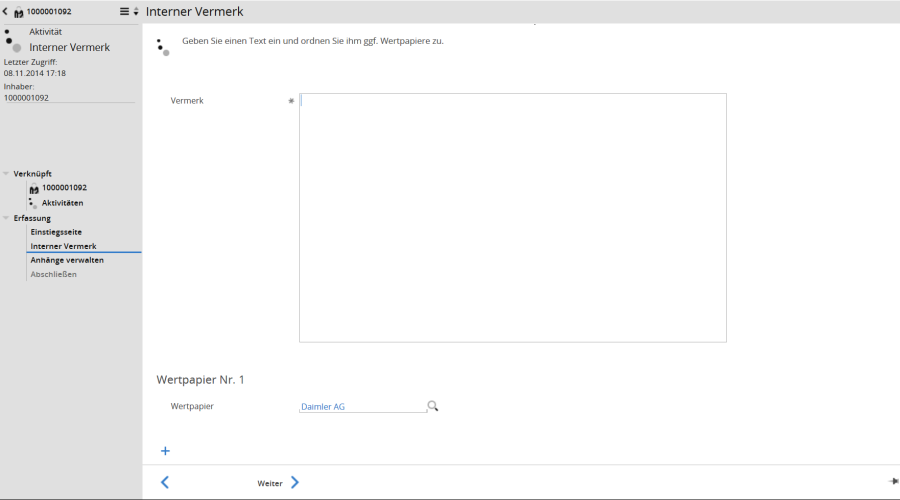This screenshot has height=500, width=900.
Task: Open linked item 1000001092 under Verknüpft
Action: 64,188
